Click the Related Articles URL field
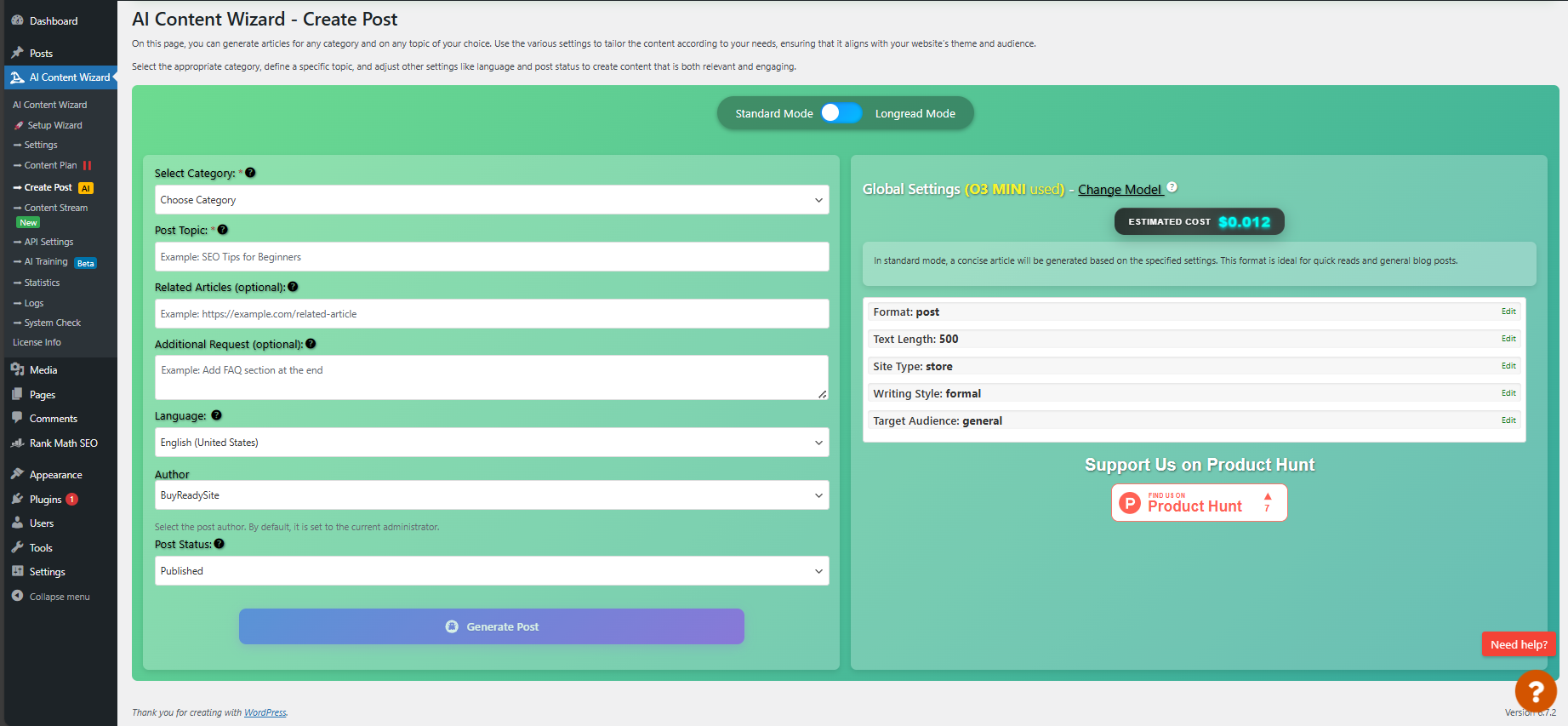The width and height of the screenshot is (1568, 726). pyautogui.click(x=492, y=314)
